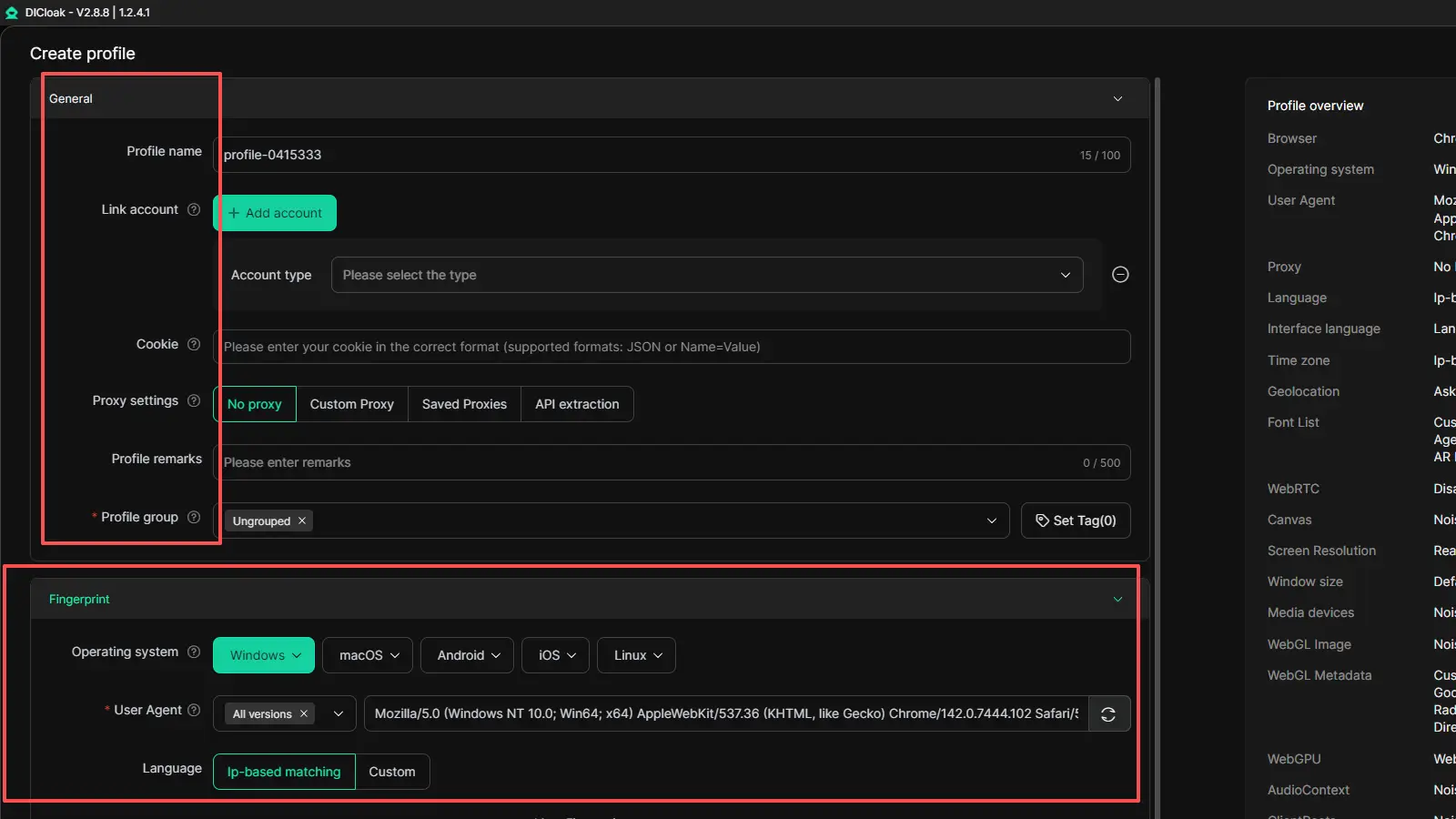The width and height of the screenshot is (1456, 819).
Task: Click the help icon next to Profile group
Action: (x=194, y=517)
